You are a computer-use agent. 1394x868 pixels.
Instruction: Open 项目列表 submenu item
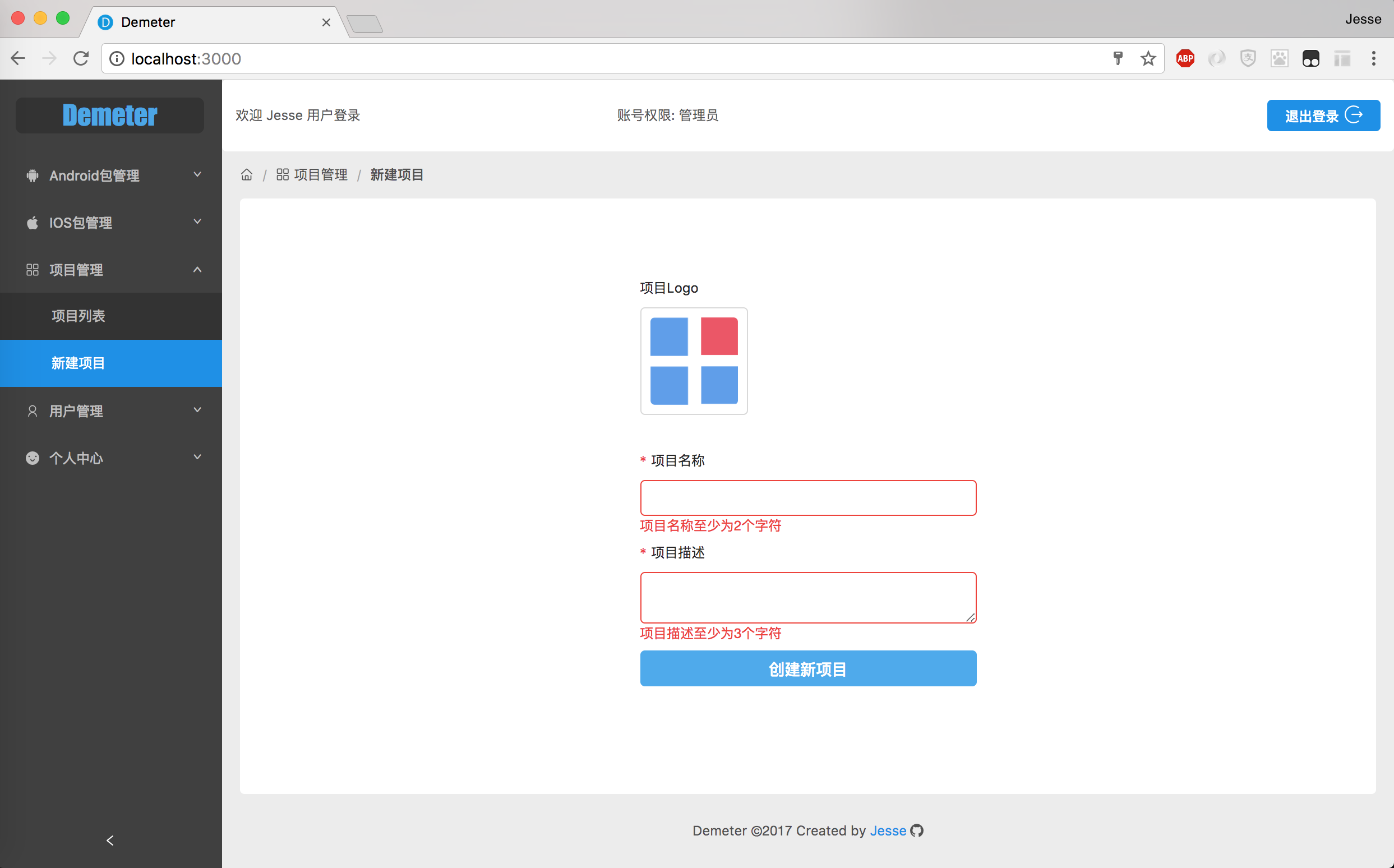click(x=79, y=316)
